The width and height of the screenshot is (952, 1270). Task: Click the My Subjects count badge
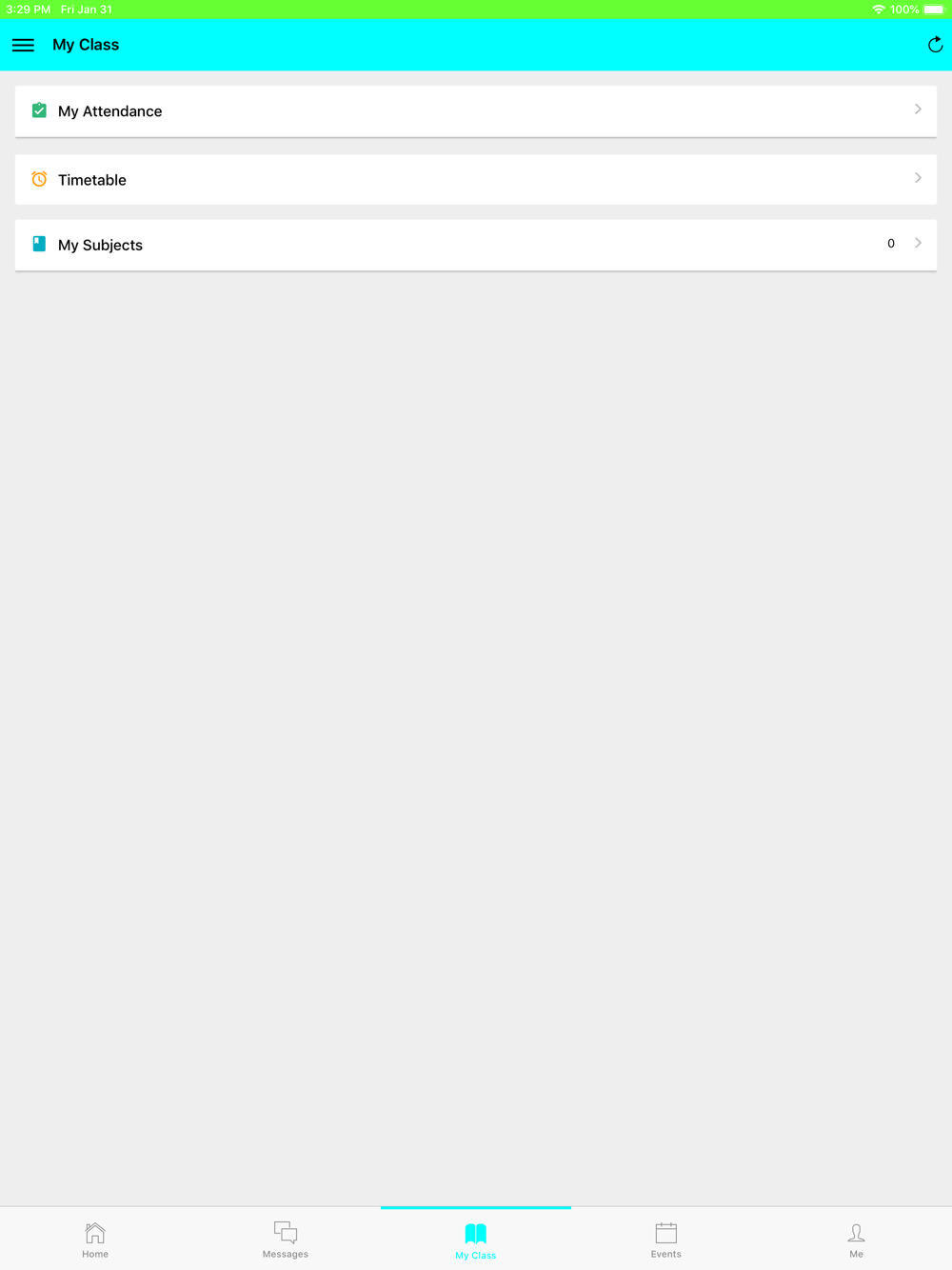click(891, 244)
